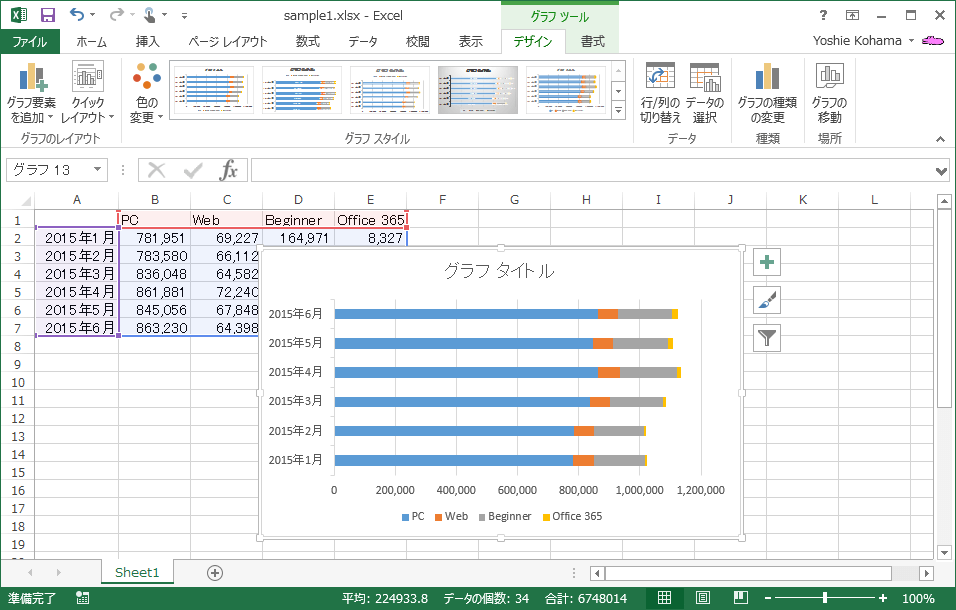Switch to Normal view icon
Image resolution: width=956 pixels, height=610 pixels.
(665, 598)
